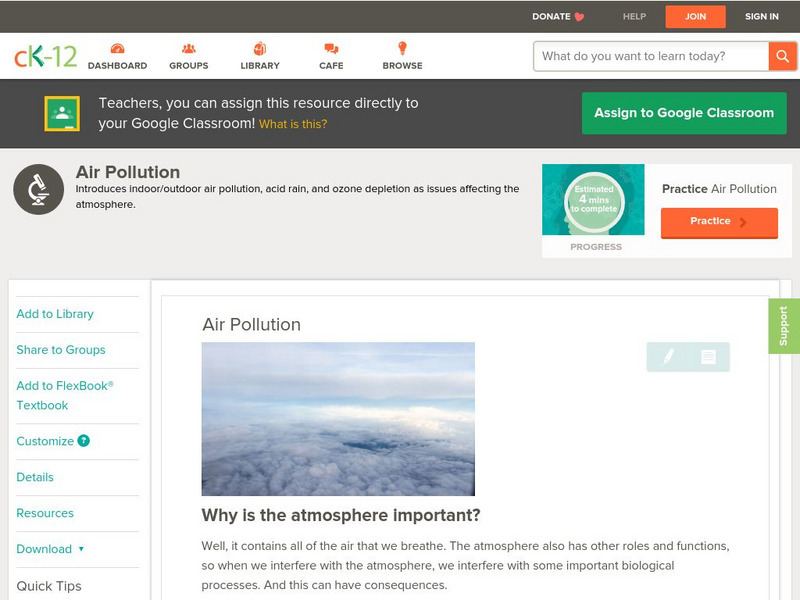Open the GROUPS menu label
800x600 pixels.
click(x=189, y=66)
